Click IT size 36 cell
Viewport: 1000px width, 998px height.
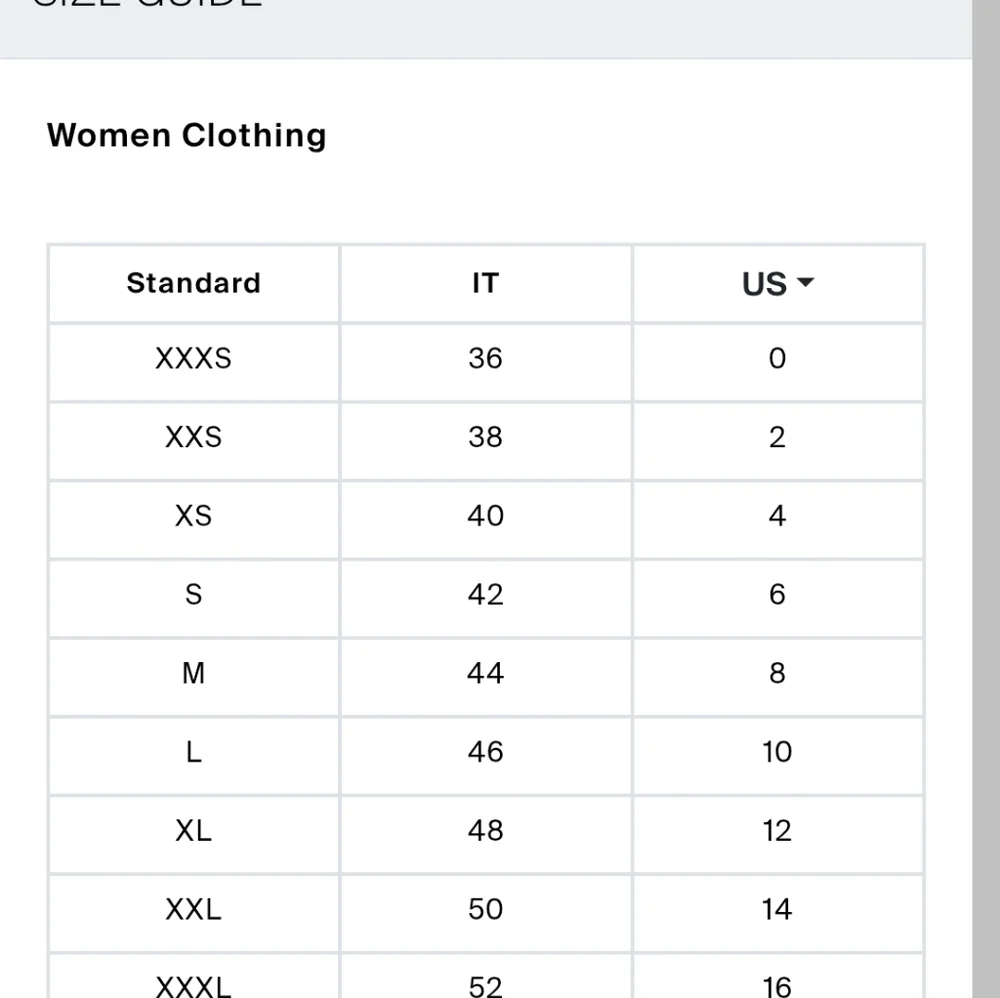tap(485, 358)
